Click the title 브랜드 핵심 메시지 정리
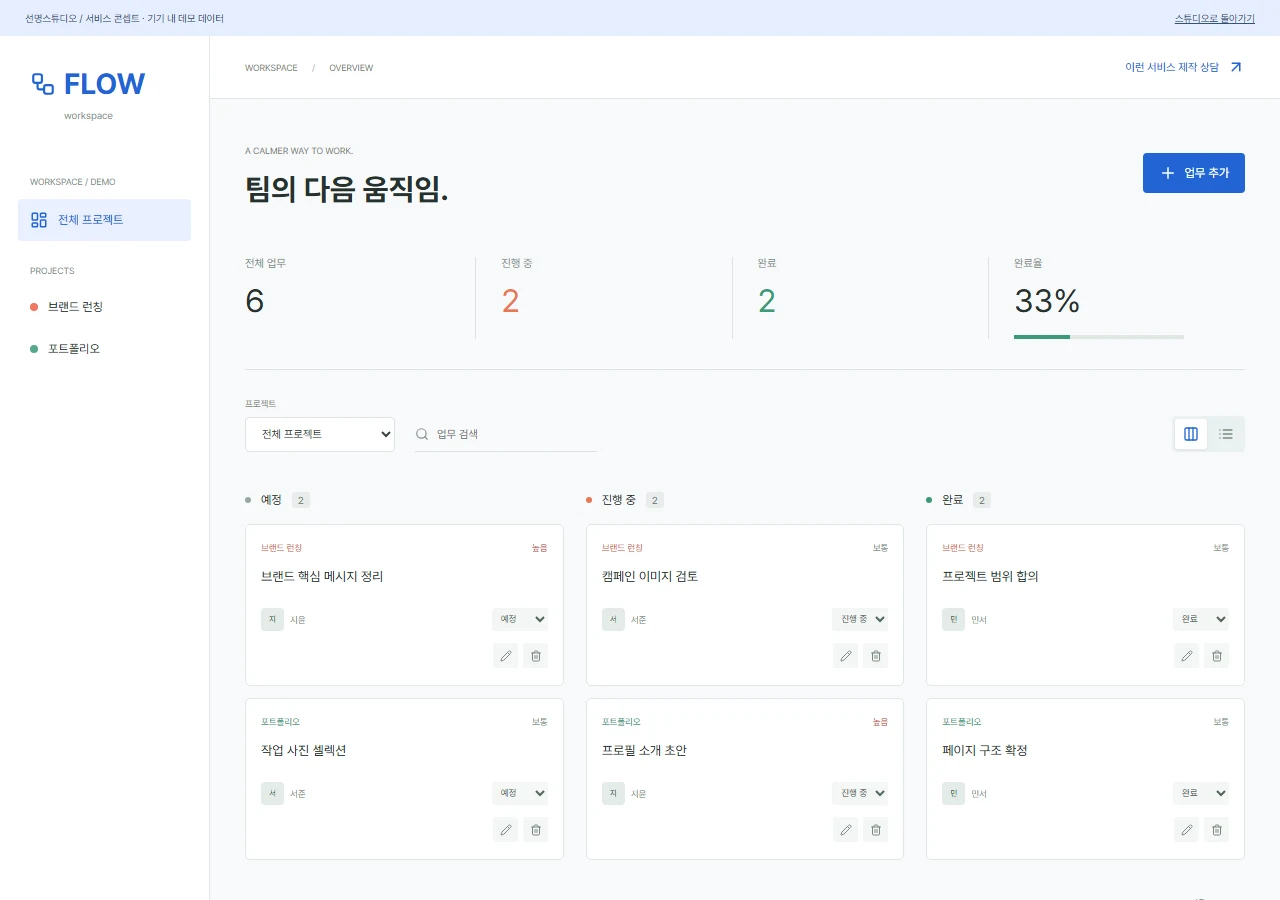This screenshot has height=900, width=1280. click(x=322, y=577)
